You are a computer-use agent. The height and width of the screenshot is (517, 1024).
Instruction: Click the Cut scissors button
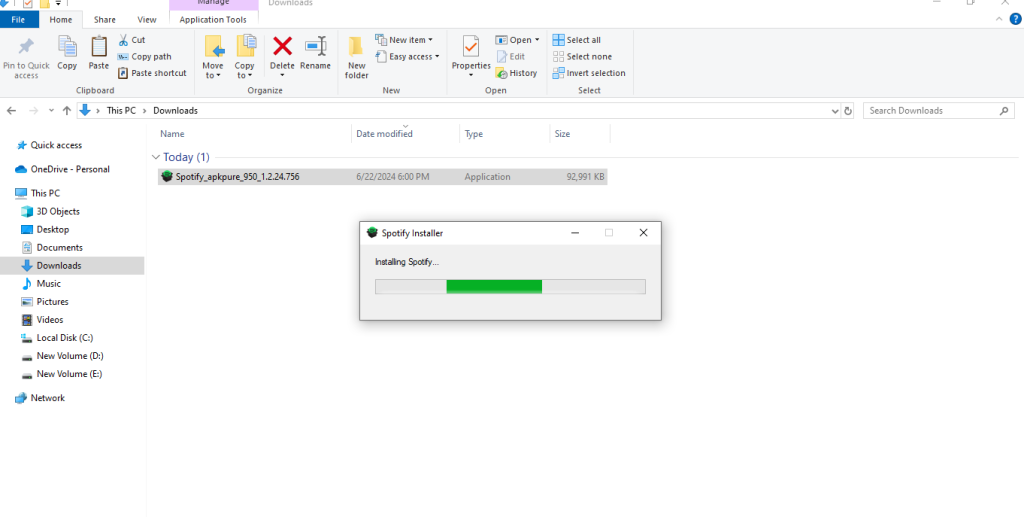tap(131, 40)
